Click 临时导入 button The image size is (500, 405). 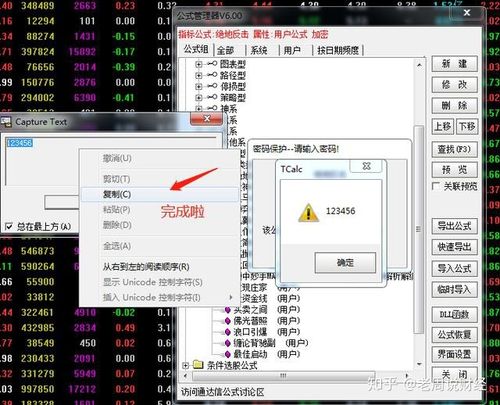click(x=454, y=289)
